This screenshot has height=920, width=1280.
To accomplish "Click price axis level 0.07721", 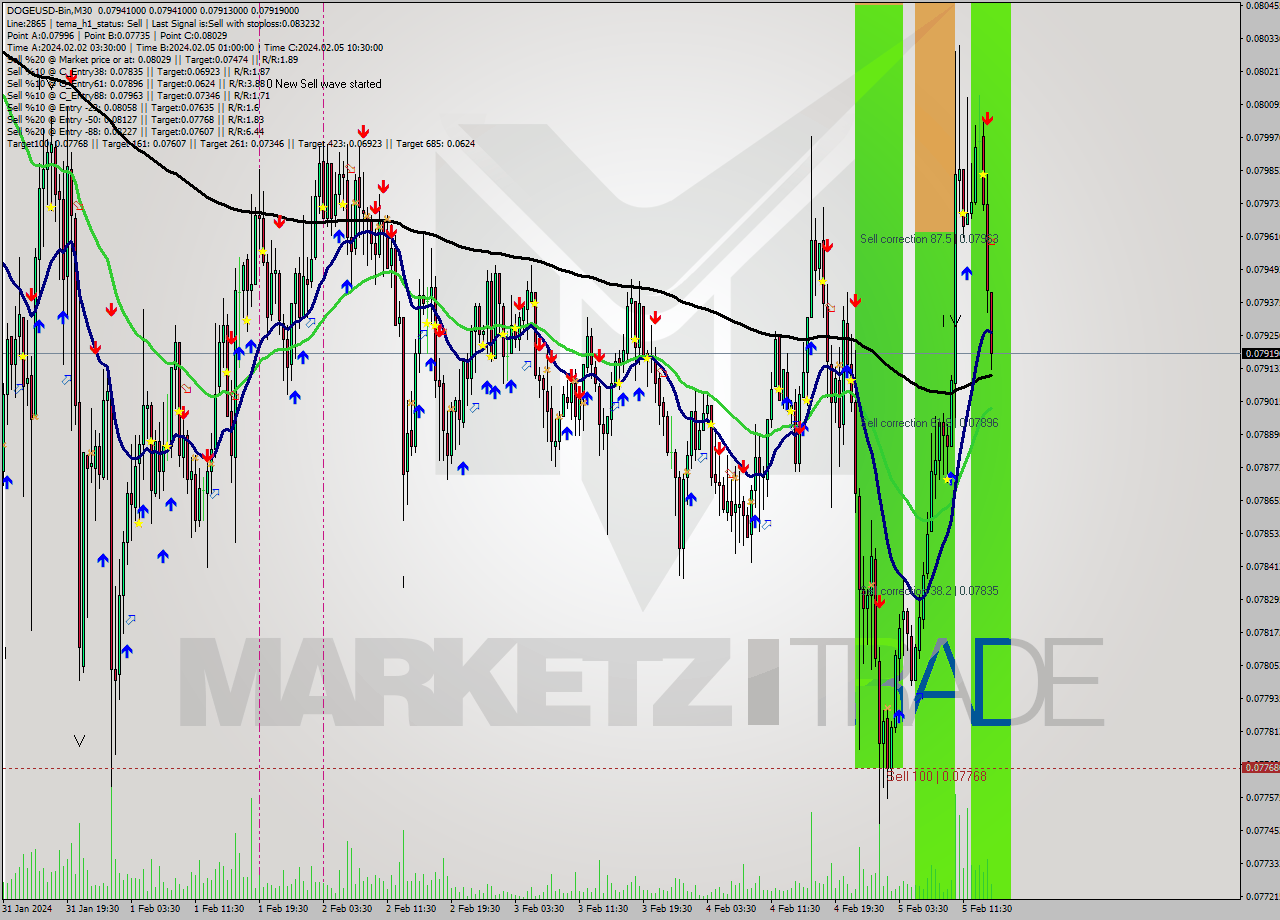I will coord(1262,896).
